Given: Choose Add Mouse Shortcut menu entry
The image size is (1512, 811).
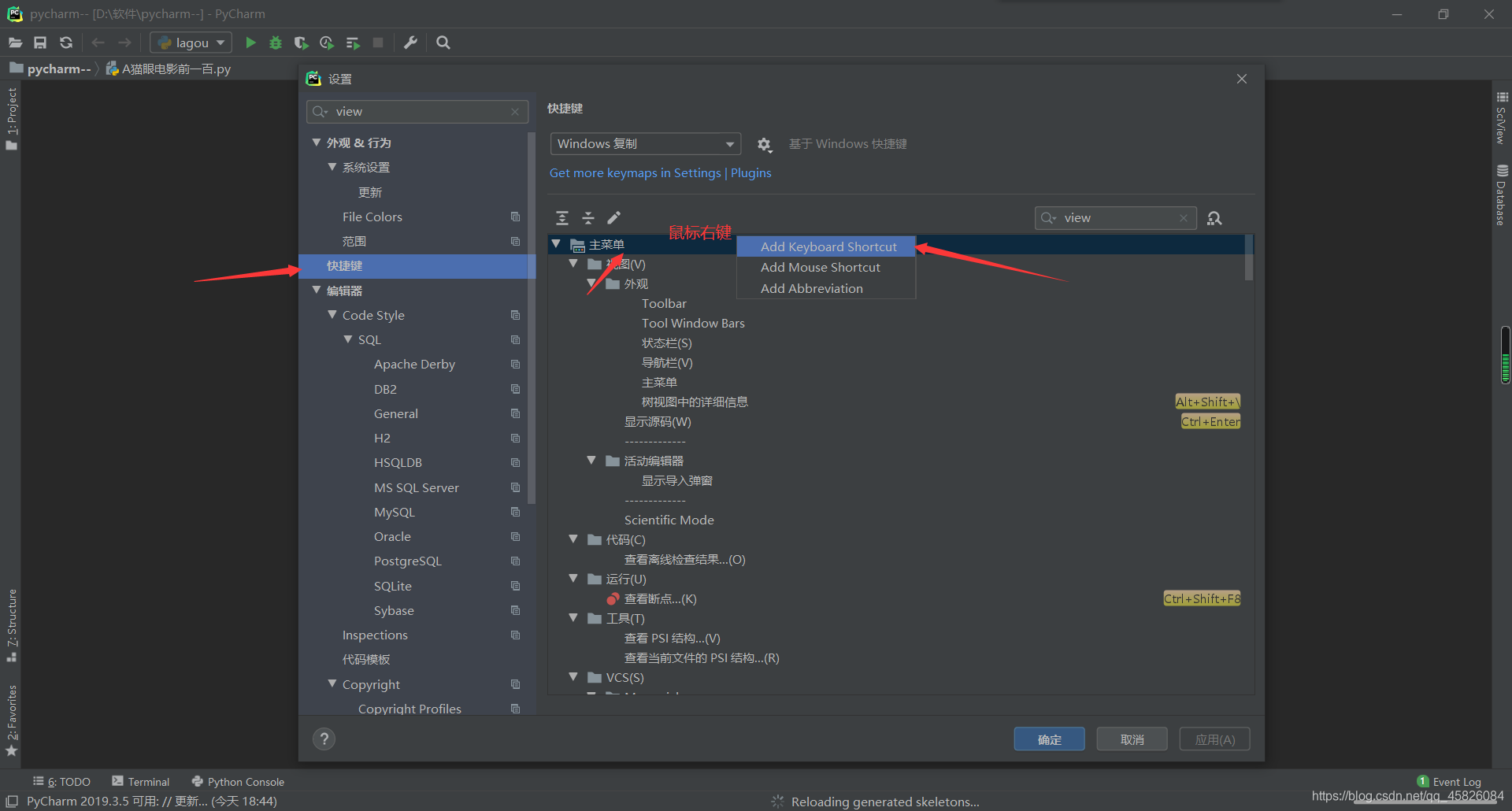Looking at the screenshot, I should [826, 268].
